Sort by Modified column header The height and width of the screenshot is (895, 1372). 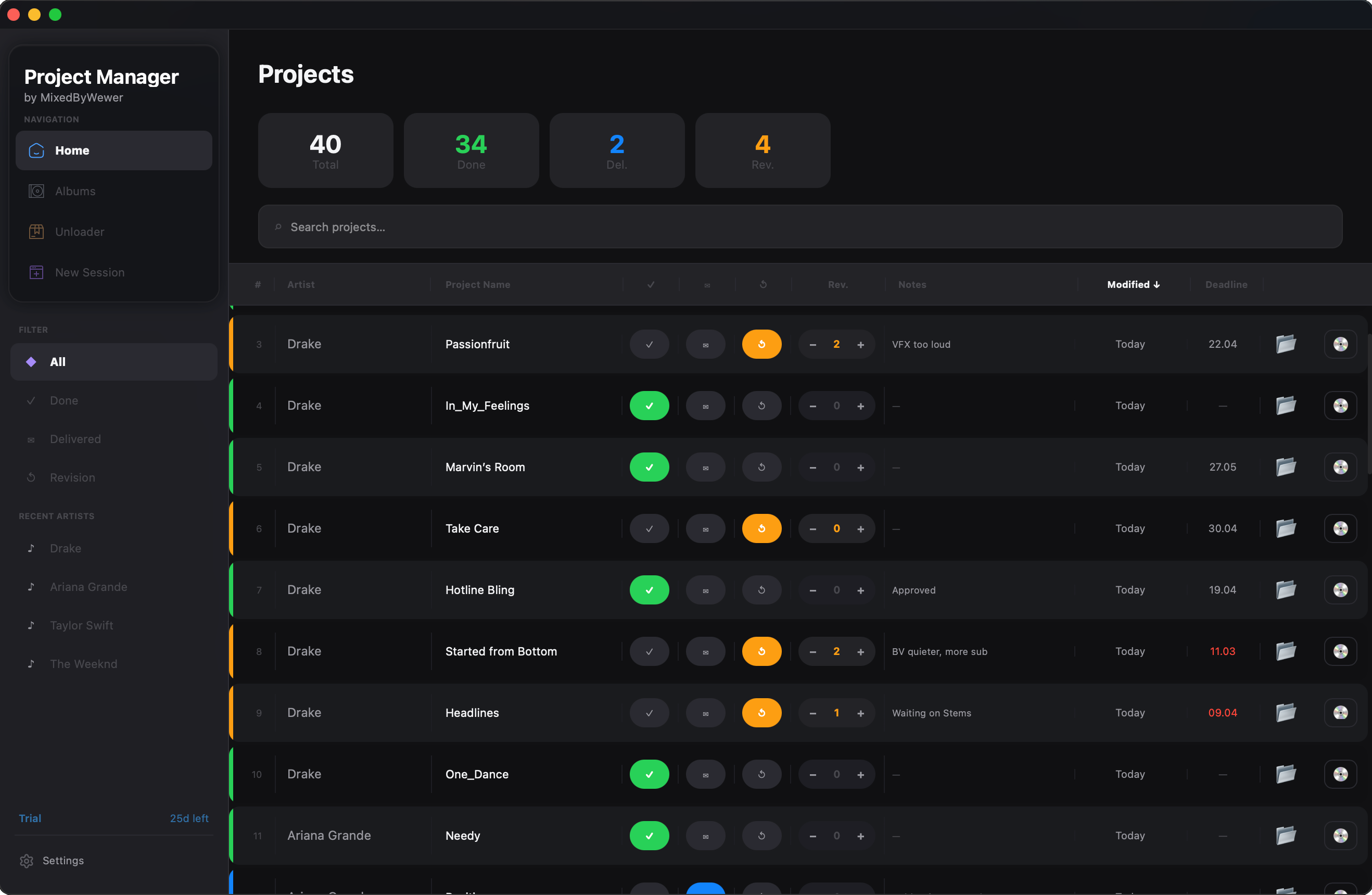click(1133, 284)
